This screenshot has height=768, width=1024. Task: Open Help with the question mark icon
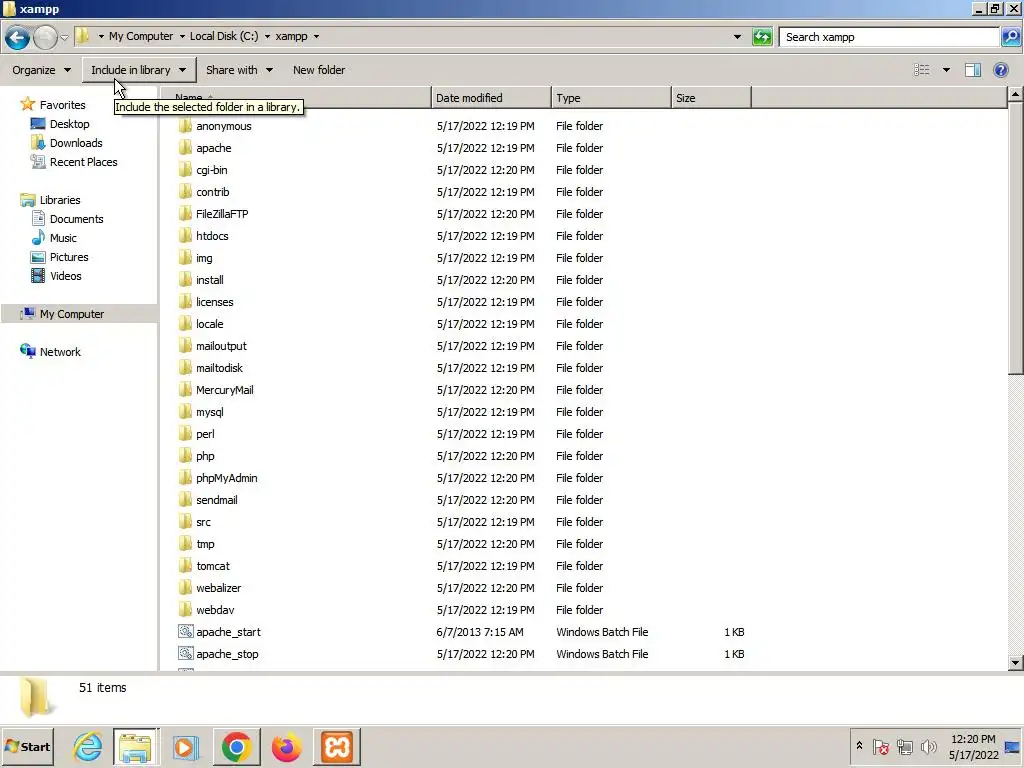(x=1000, y=70)
